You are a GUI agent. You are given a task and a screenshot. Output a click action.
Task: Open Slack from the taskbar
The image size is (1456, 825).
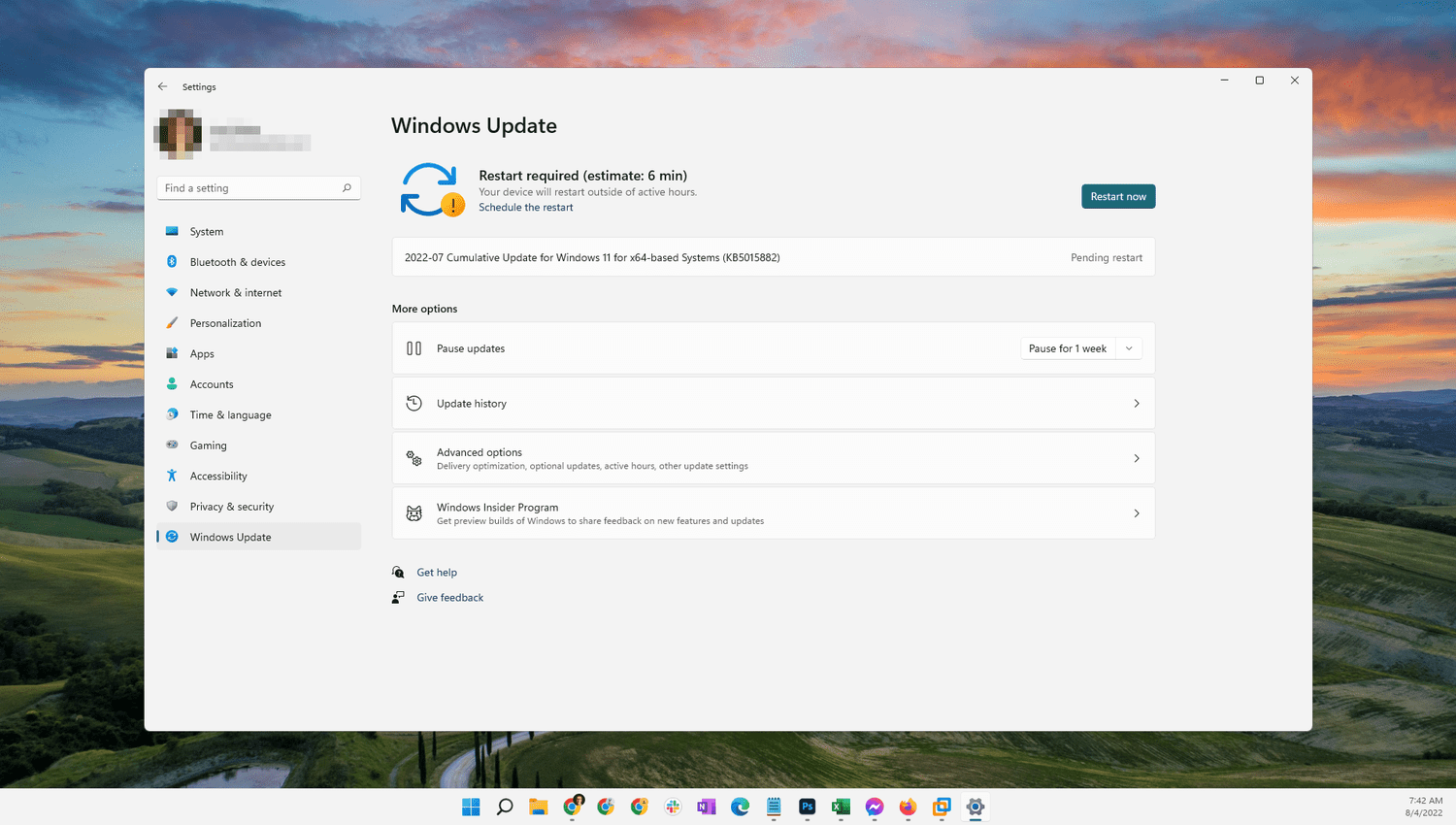673,807
